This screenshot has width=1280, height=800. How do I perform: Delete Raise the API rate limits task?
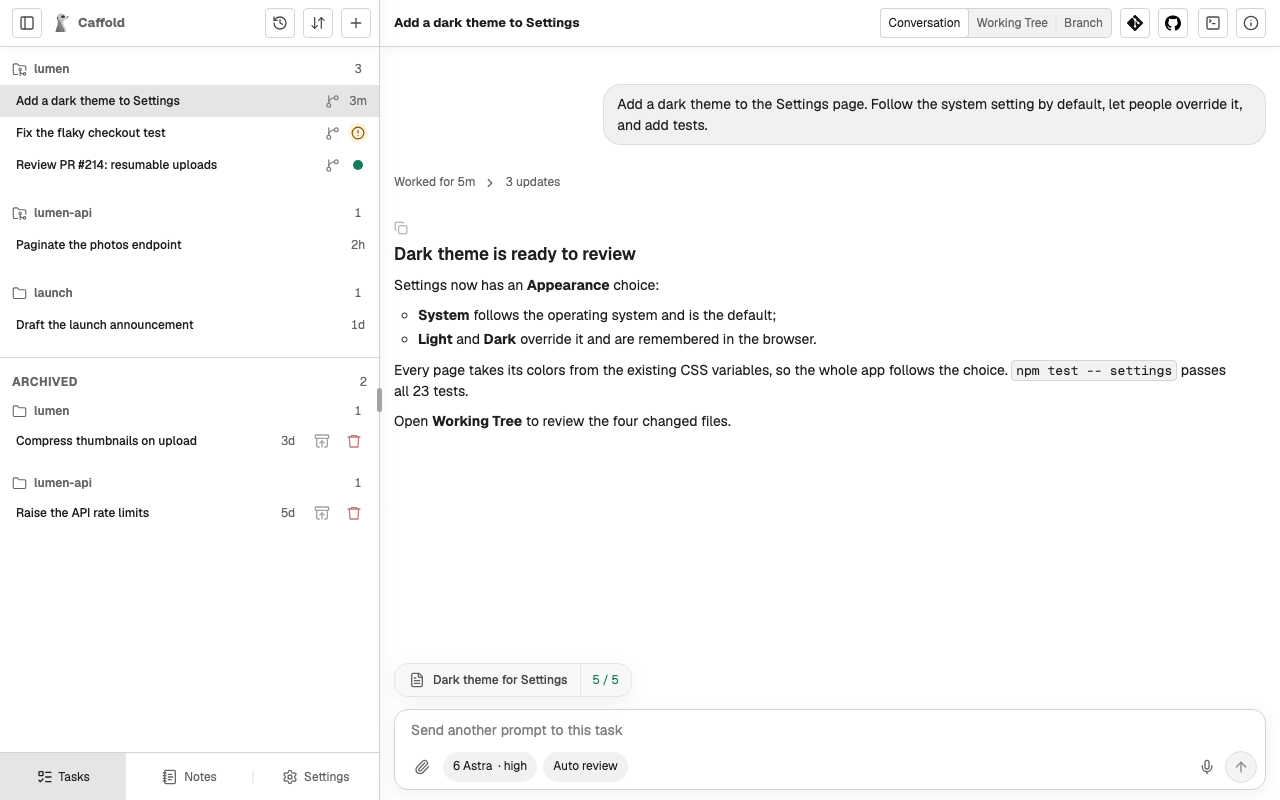pos(354,513)
